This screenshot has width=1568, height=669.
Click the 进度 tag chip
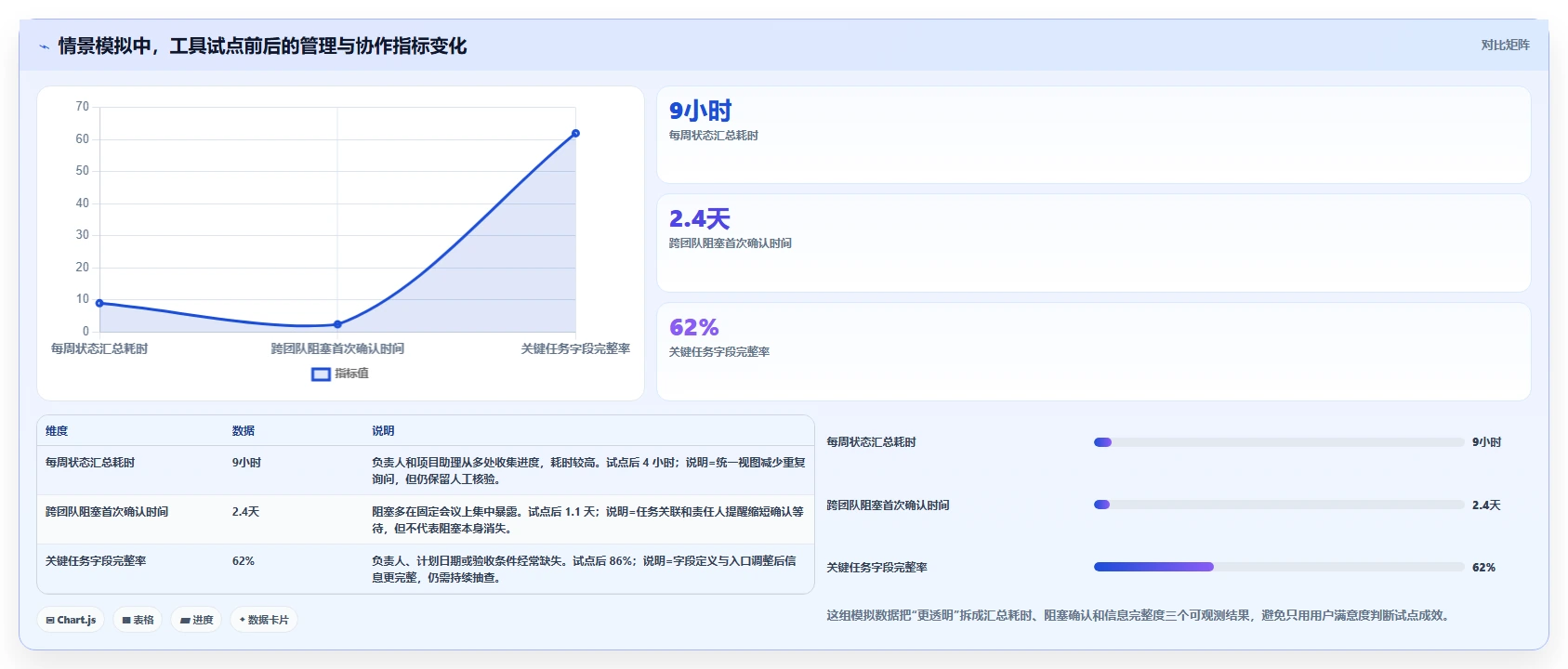(x=196, y=620)
